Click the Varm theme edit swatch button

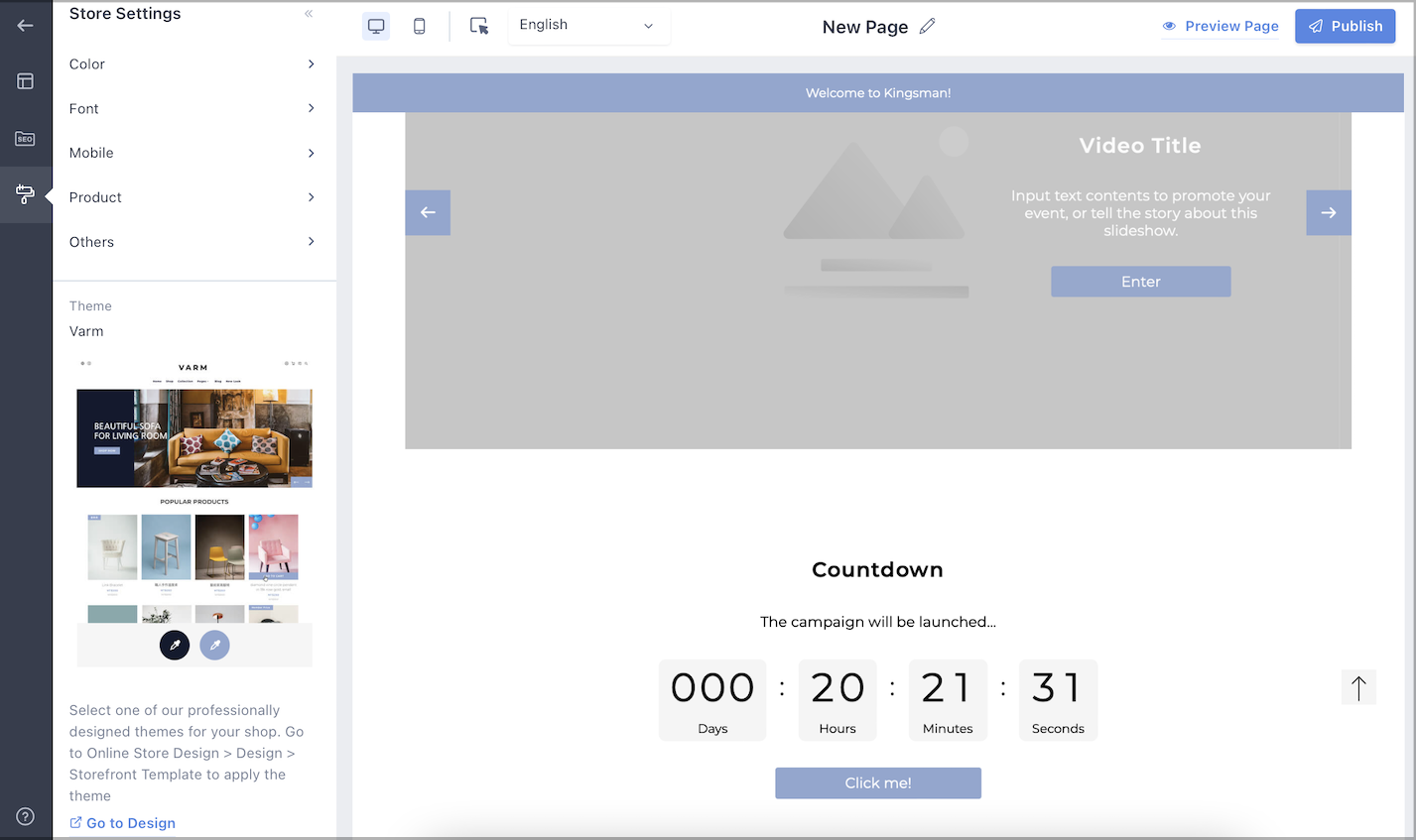[x=175, y=645]
